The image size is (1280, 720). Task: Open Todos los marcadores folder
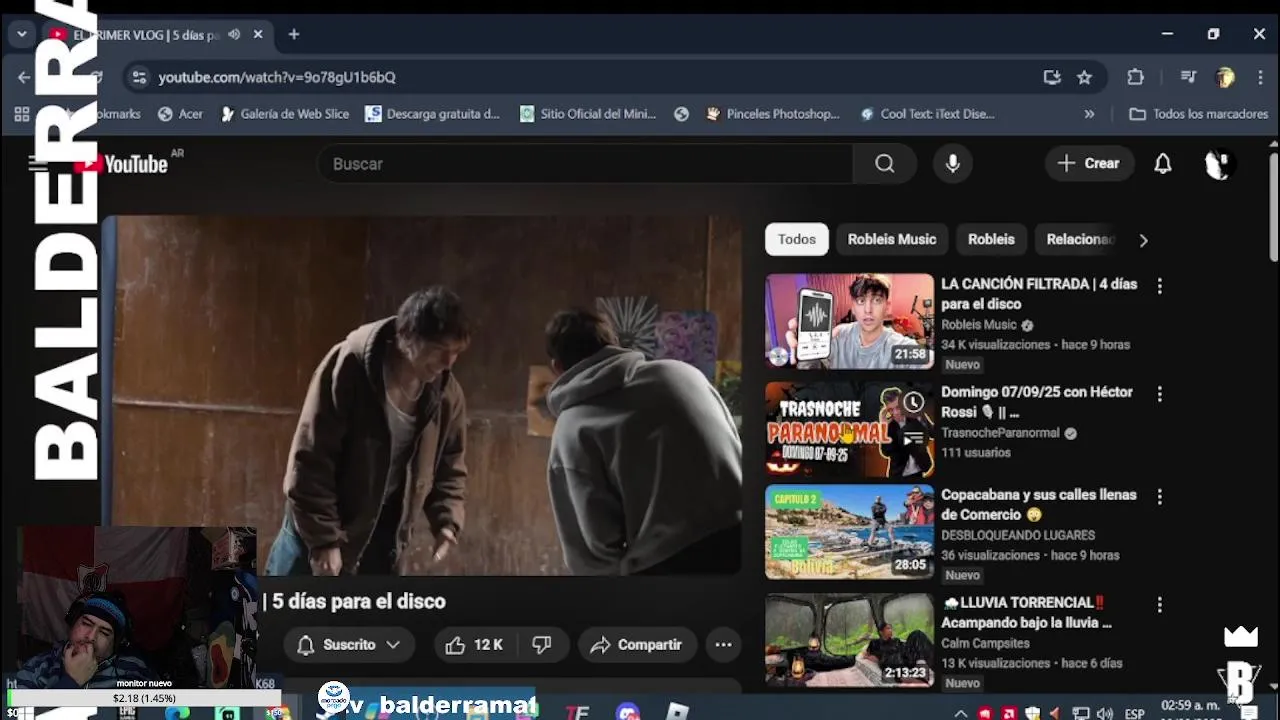[x=1198, y=114]
